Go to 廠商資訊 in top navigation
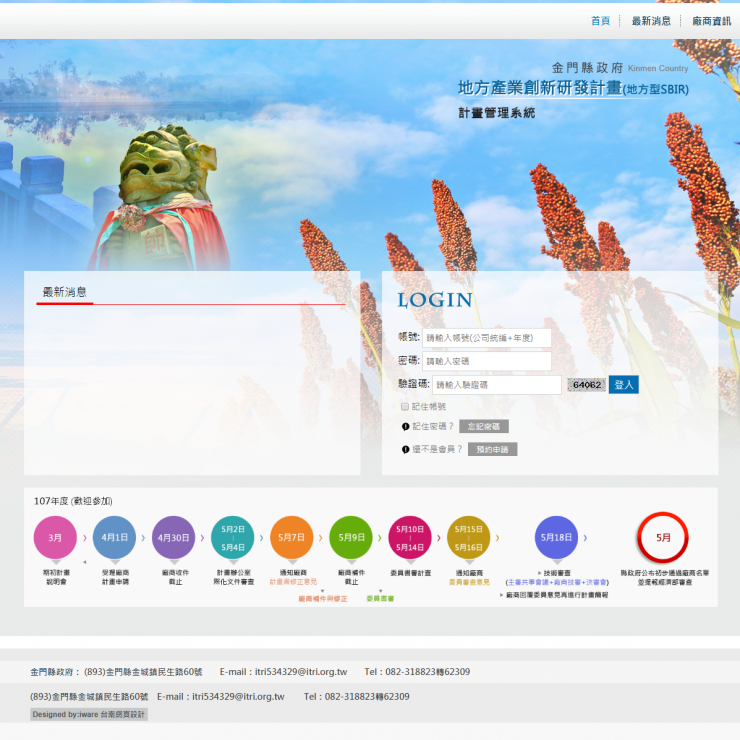Image resolution: width=740 pixels, height=740 pixels. [x=711, y=21]
